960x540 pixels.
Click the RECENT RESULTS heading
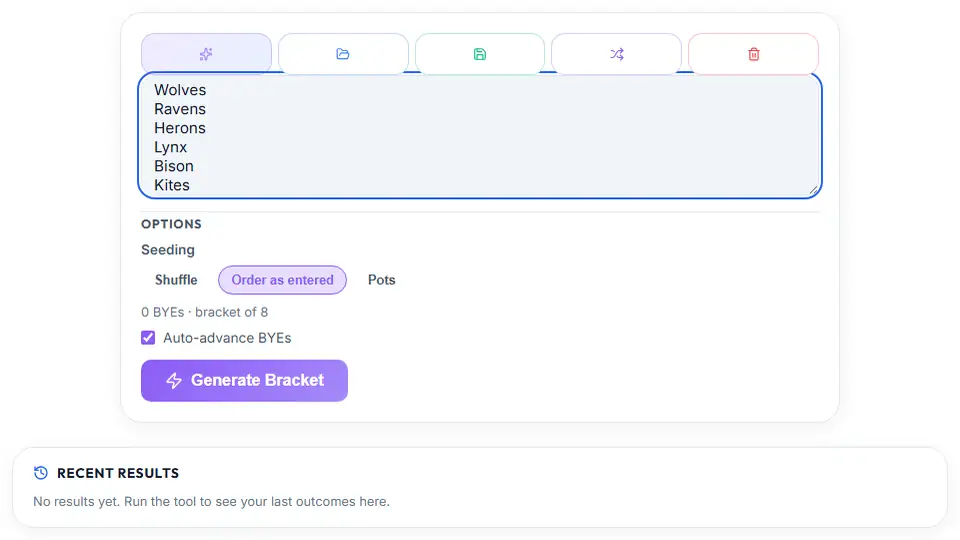[118, 473]
